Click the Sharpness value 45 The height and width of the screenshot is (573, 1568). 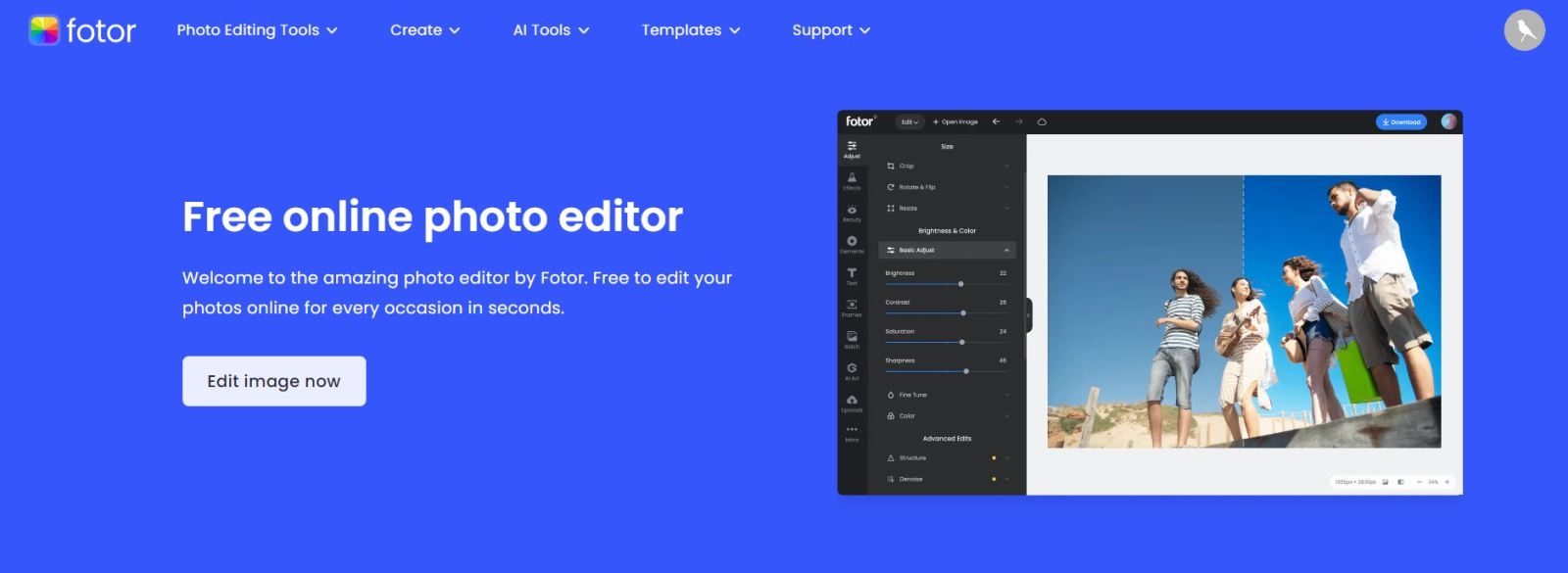pyautogui.click(x=1003, y=360)
